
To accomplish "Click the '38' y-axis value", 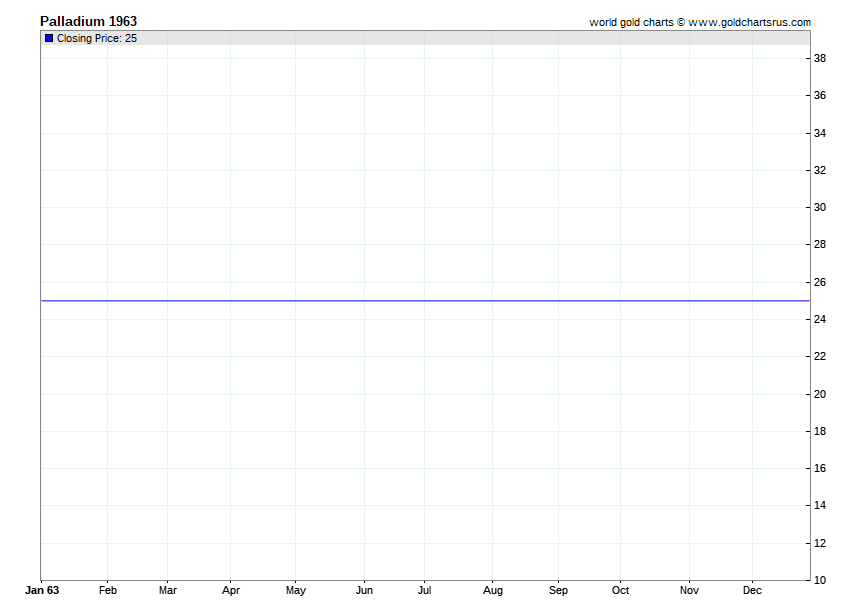I will pyautogui.click(x=820, y=58).
